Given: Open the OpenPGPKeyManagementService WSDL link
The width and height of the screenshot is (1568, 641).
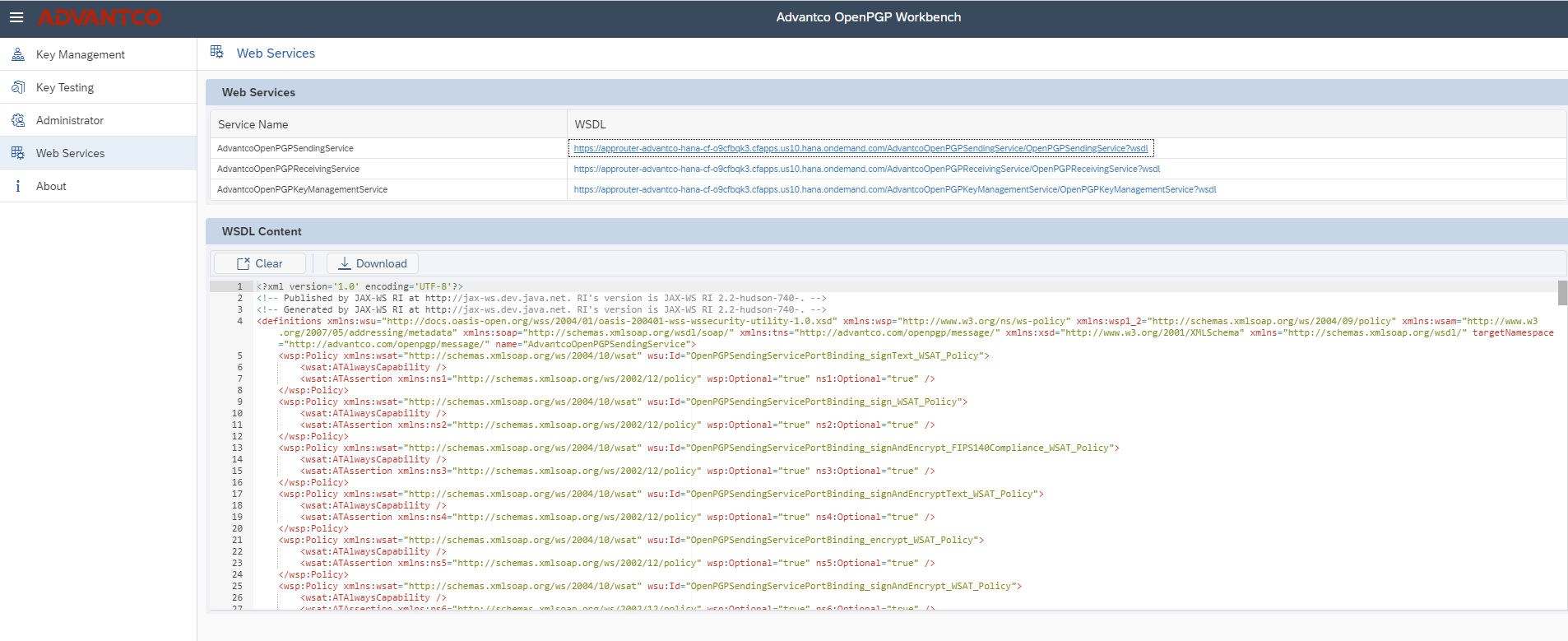Looking at the screenshot, I should click(895, 189).
